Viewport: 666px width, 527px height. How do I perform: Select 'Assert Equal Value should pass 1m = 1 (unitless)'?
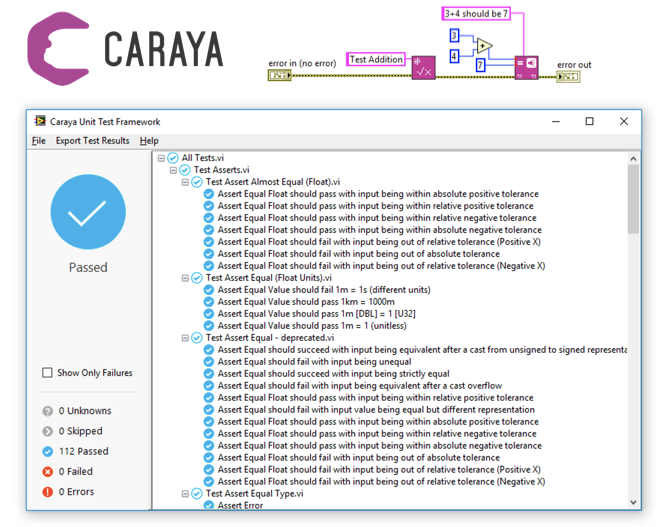(x=312, y=326)
